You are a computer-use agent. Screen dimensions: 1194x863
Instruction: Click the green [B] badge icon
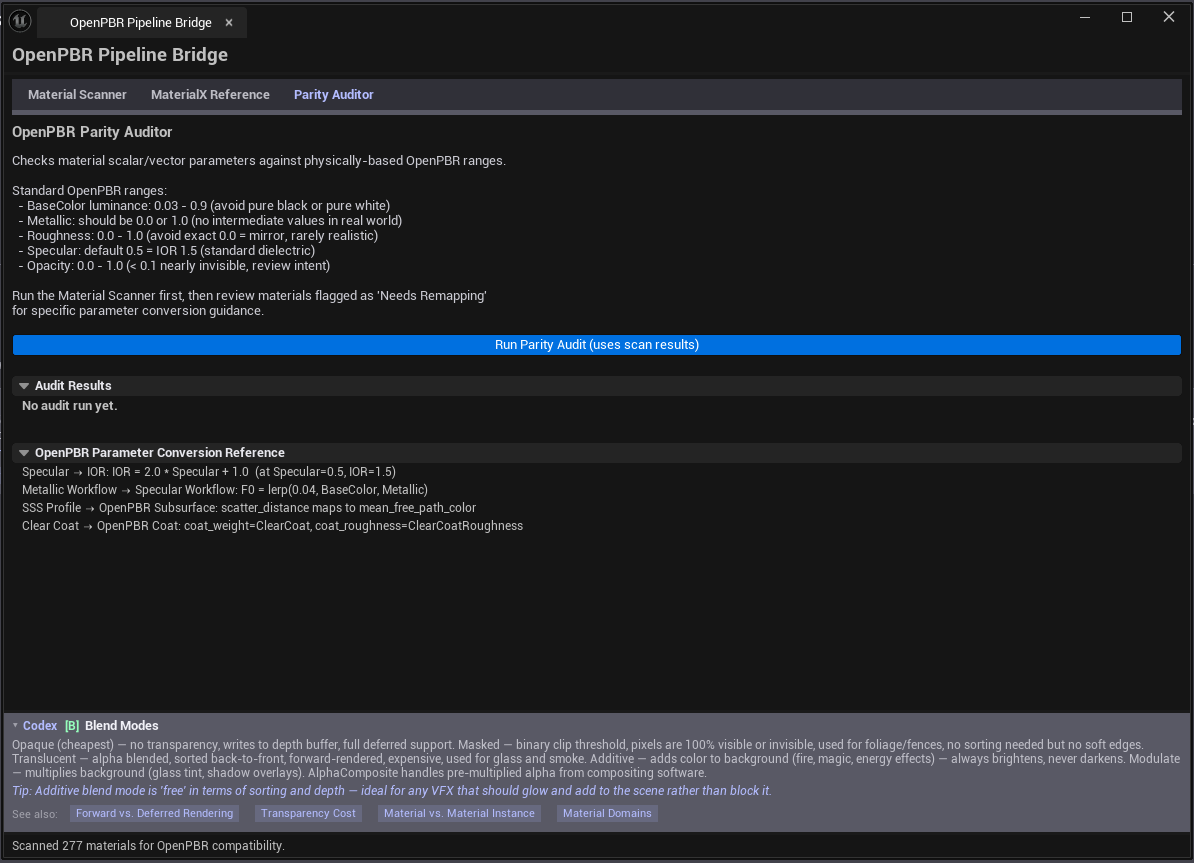72,726
